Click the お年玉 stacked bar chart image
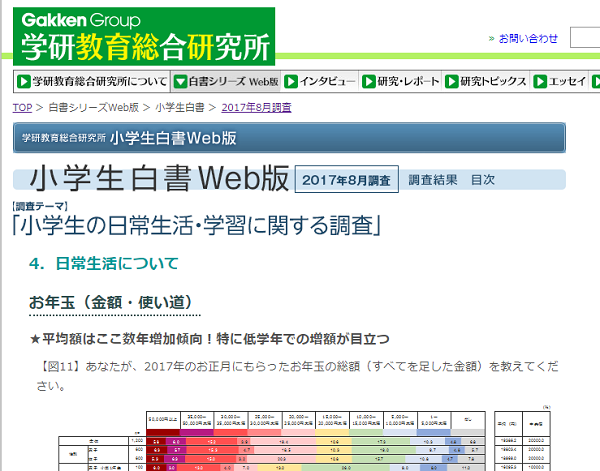 coord(272,441)
